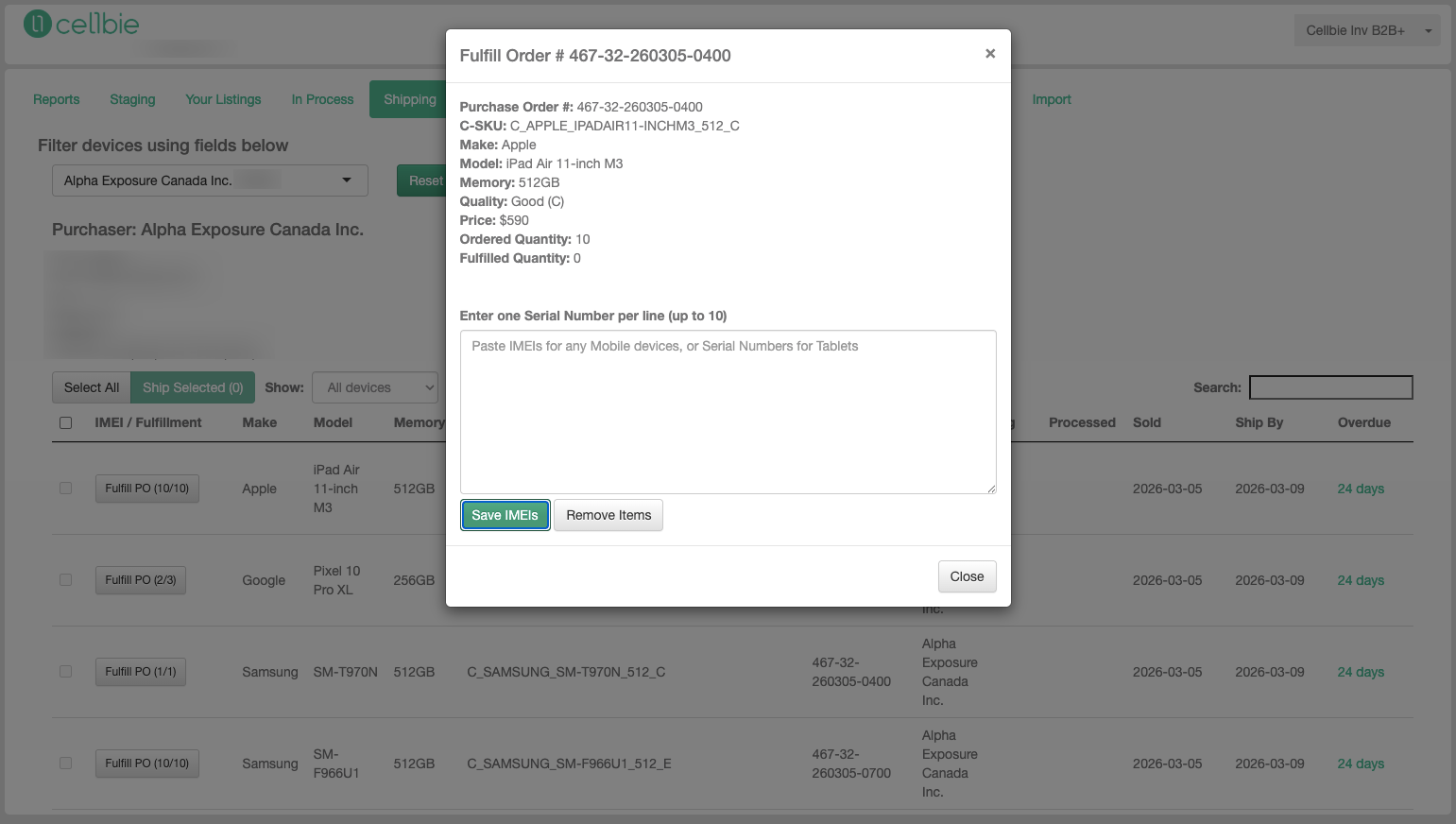Check the Google Pixel 10 Pro XL row checkbox
The image size is (1456, 824).
(65, 580)
